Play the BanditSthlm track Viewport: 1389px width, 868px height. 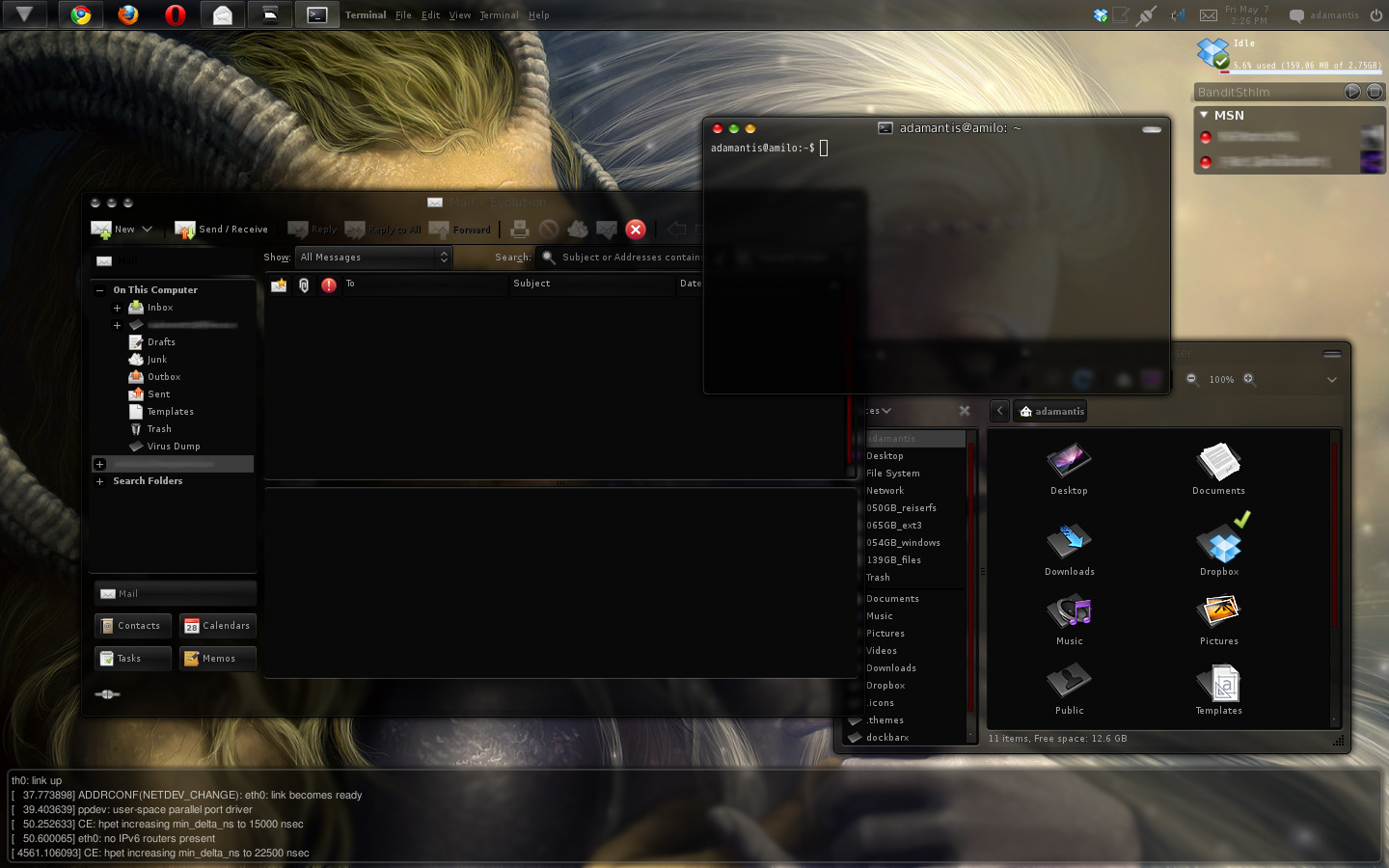pos(1352,92)
